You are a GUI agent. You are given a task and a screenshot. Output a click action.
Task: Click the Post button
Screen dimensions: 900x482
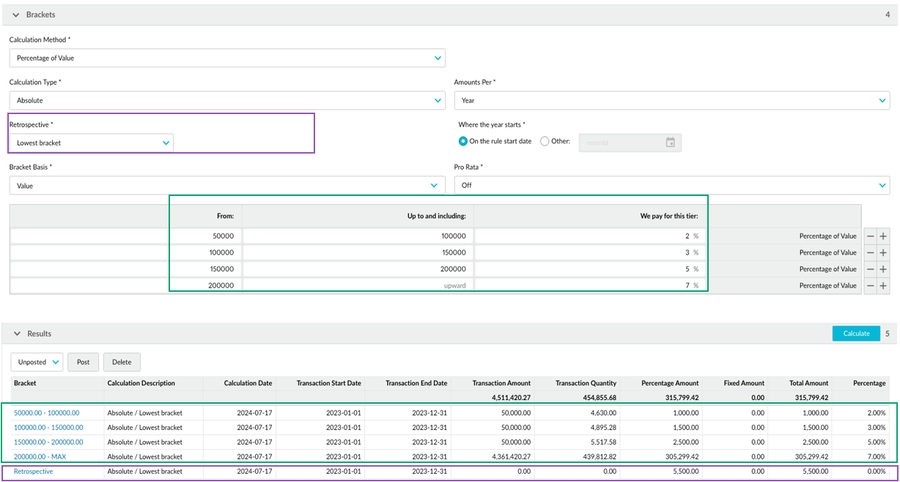click(x=83, y=362)
